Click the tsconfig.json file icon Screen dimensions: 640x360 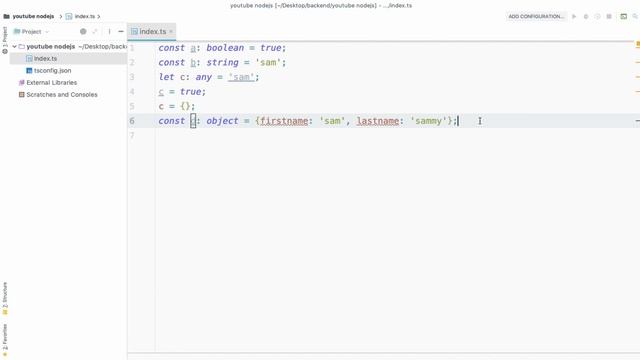[29, 71]
